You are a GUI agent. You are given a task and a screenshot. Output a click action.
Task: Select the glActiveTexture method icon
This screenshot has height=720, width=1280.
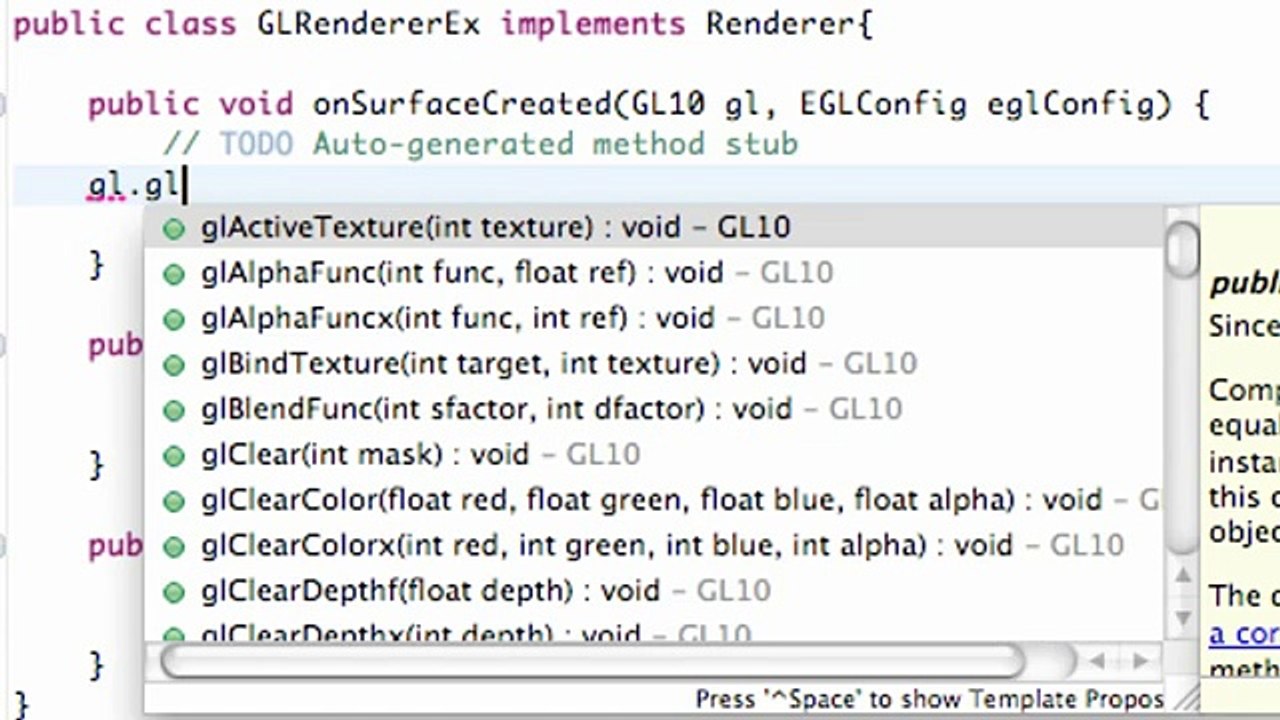pos(174,229)
